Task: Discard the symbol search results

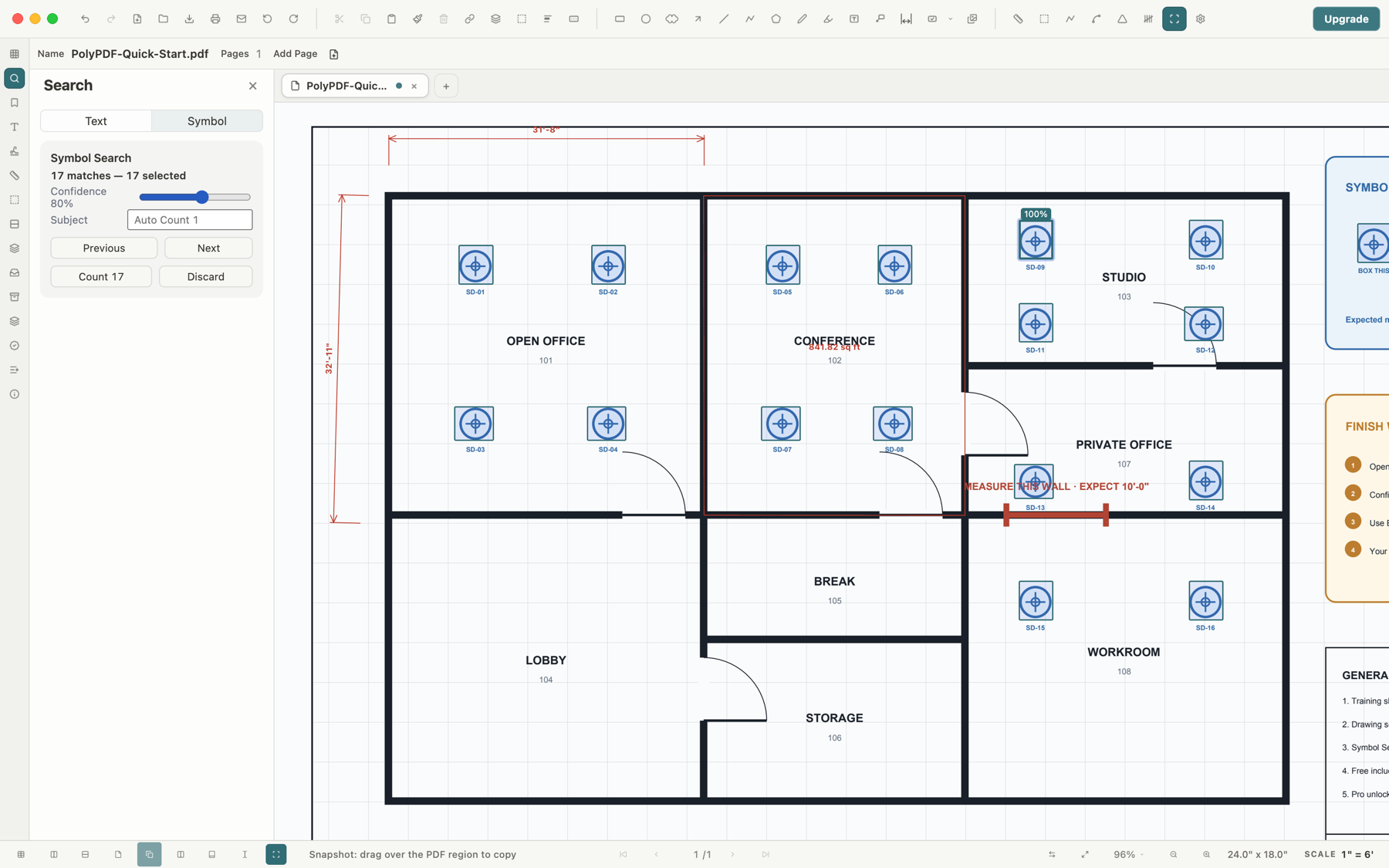Action: tap(206, 276)
